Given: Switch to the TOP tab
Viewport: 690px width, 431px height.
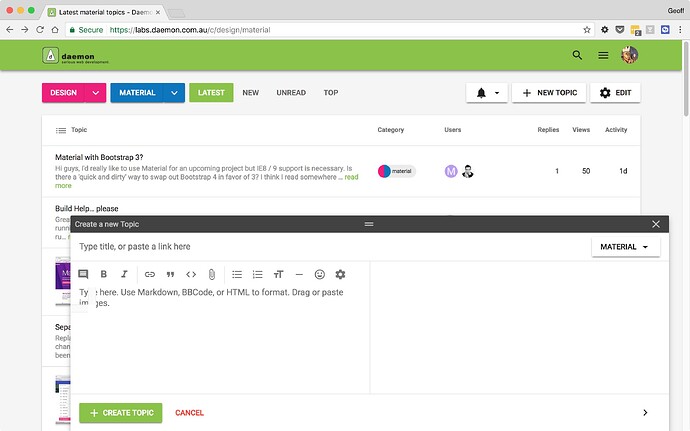Looking at the screenshot, I should [x=330, y=93].
